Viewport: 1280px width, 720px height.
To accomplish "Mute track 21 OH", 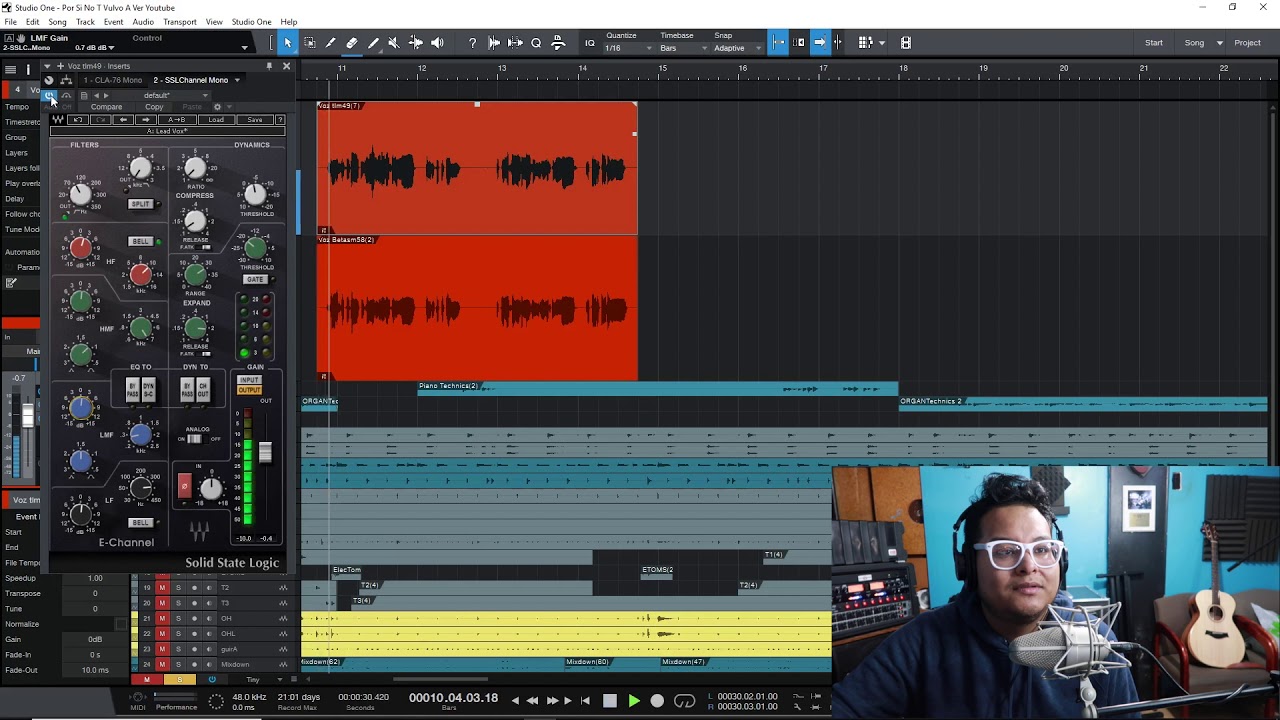I will [x=162, y=618].
